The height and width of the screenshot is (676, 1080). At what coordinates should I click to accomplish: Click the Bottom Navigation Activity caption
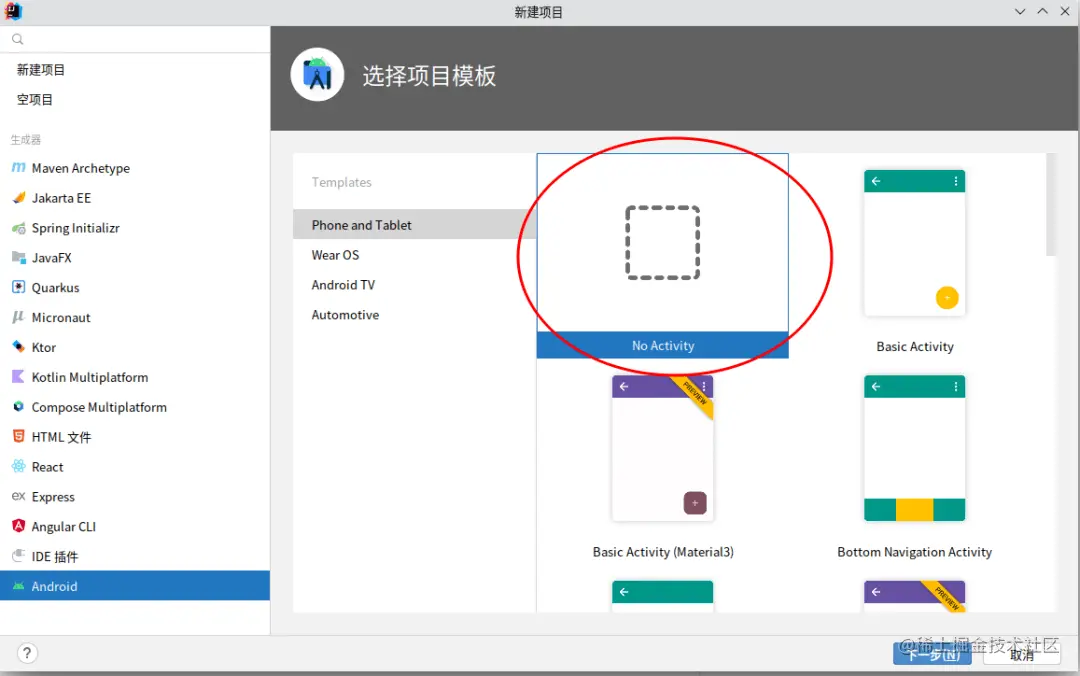915,552
